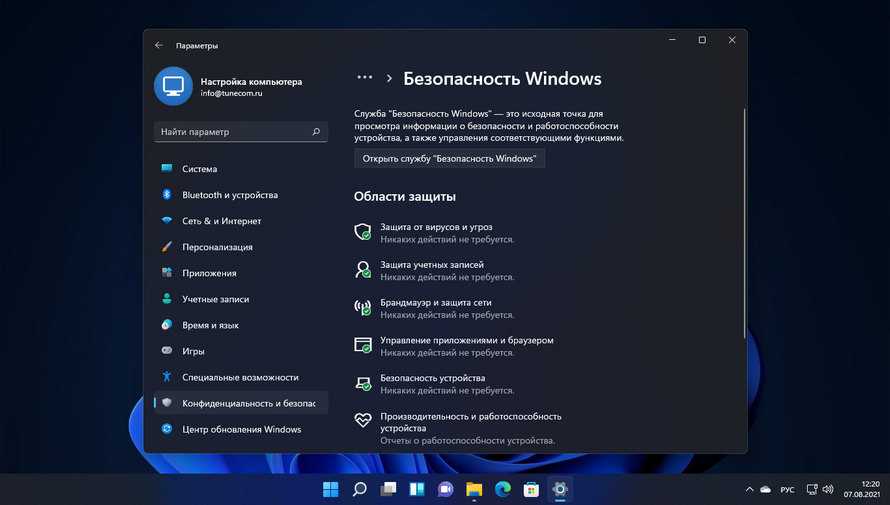This screenshot has height=505, width=890.
Task: Click the Windows Update icon in sidebar
Action: [x=167, y=429]
